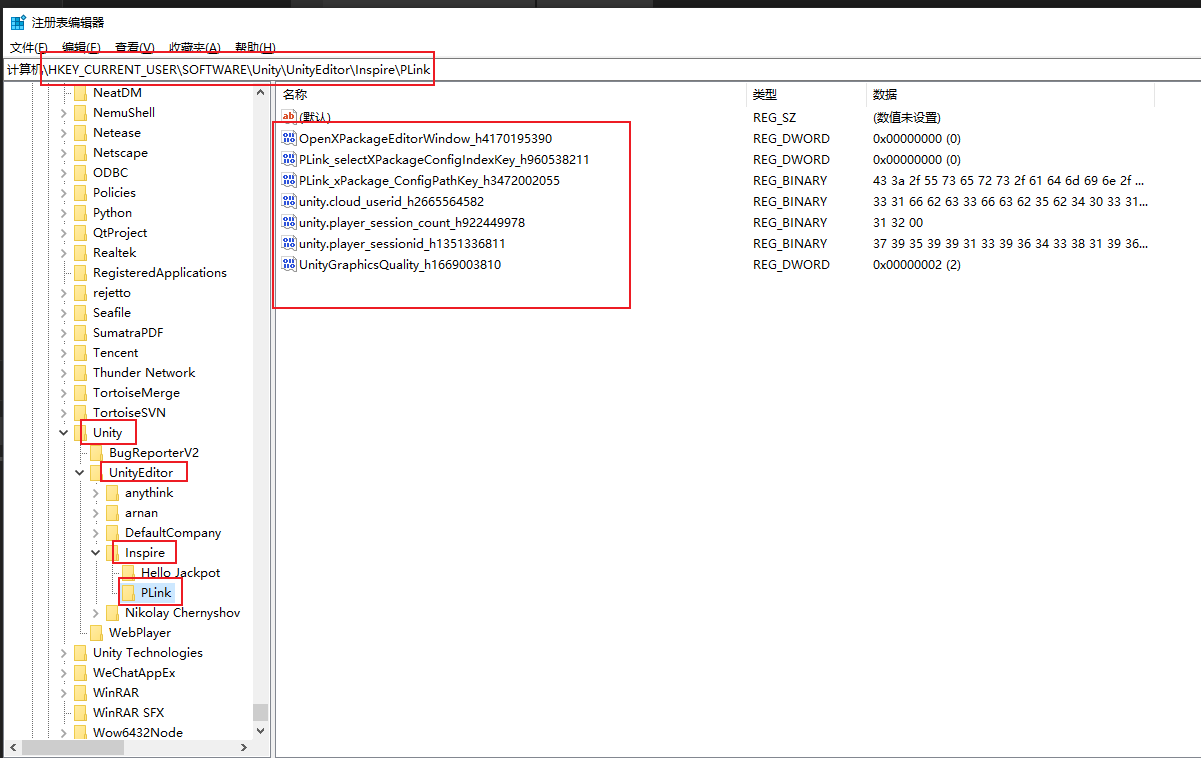
Task: Click the tree vertical scrollbar down arrow
Action: 260,731
